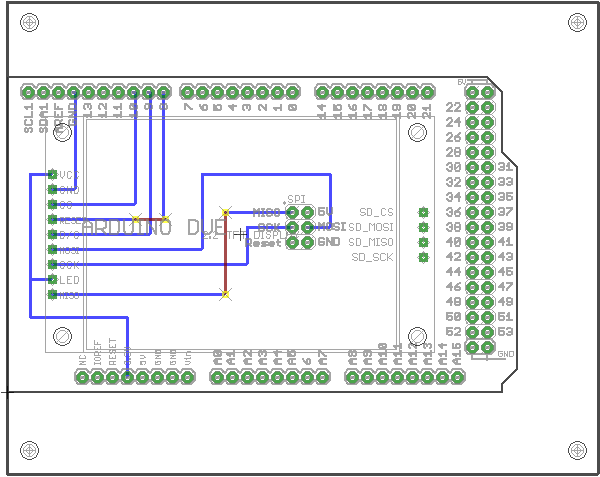
Task: Select the TFT mounting hole below pin 20
Action: click(x=417, y=132)
